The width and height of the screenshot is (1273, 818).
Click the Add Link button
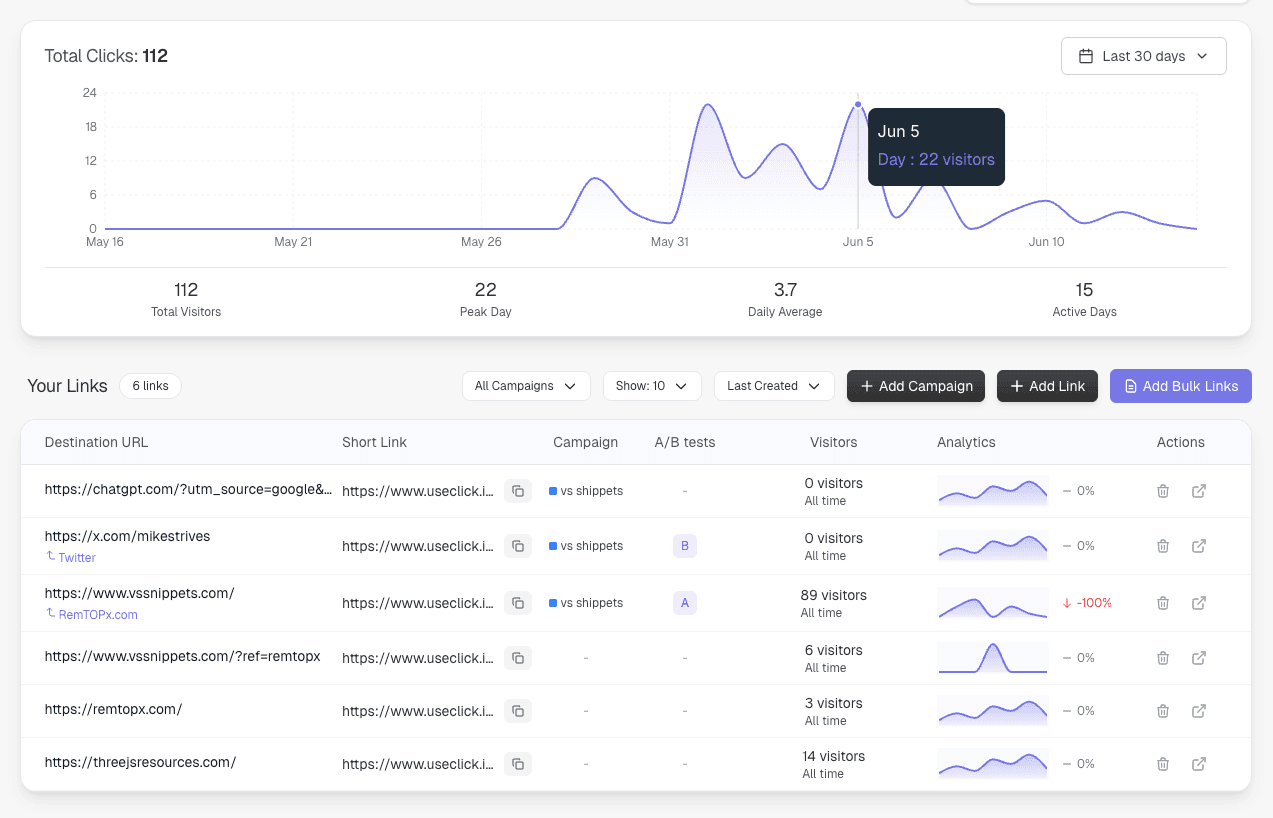coord(1047,385)
